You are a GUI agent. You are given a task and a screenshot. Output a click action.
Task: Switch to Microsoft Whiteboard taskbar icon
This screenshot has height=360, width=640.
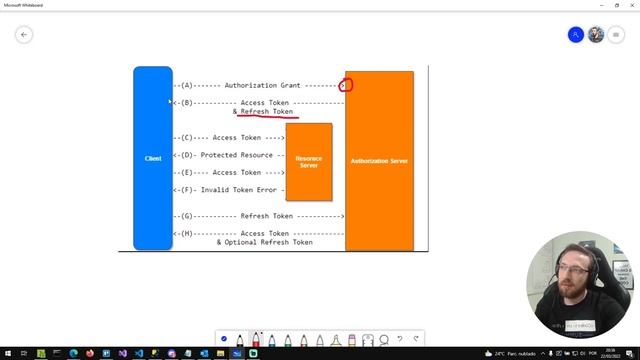(237, 353)
